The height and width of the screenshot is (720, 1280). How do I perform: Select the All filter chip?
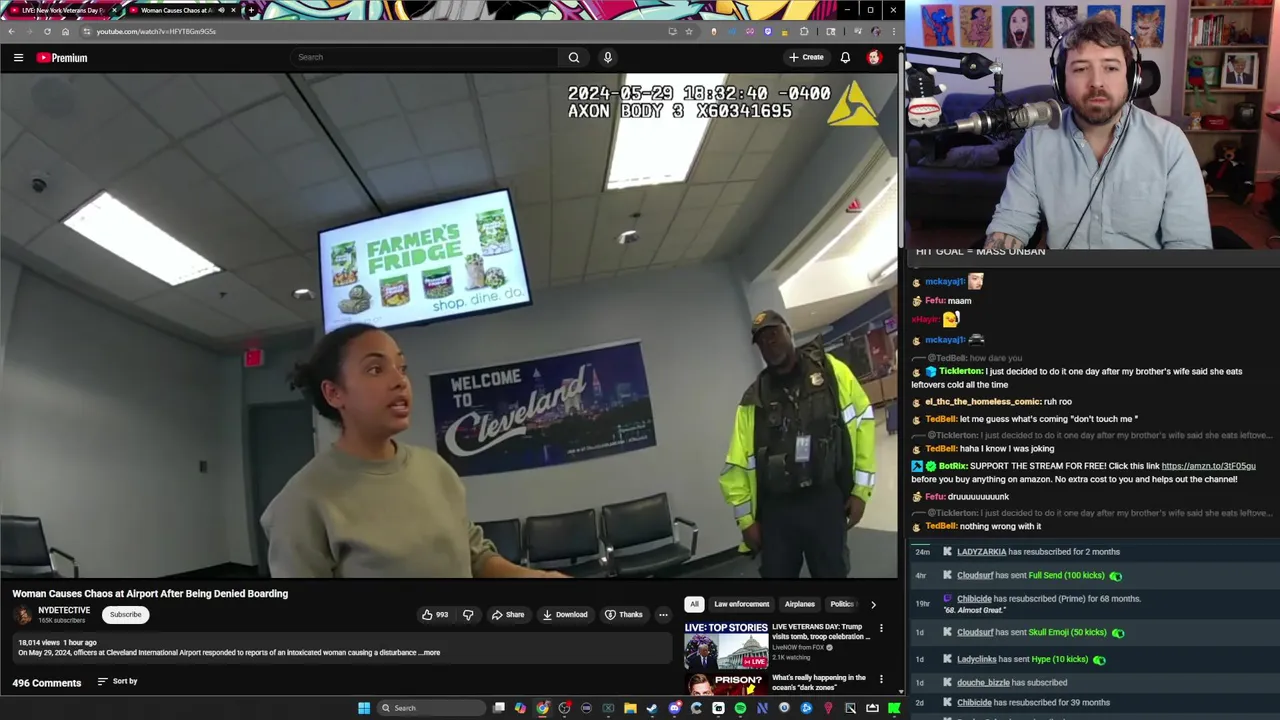694,604
